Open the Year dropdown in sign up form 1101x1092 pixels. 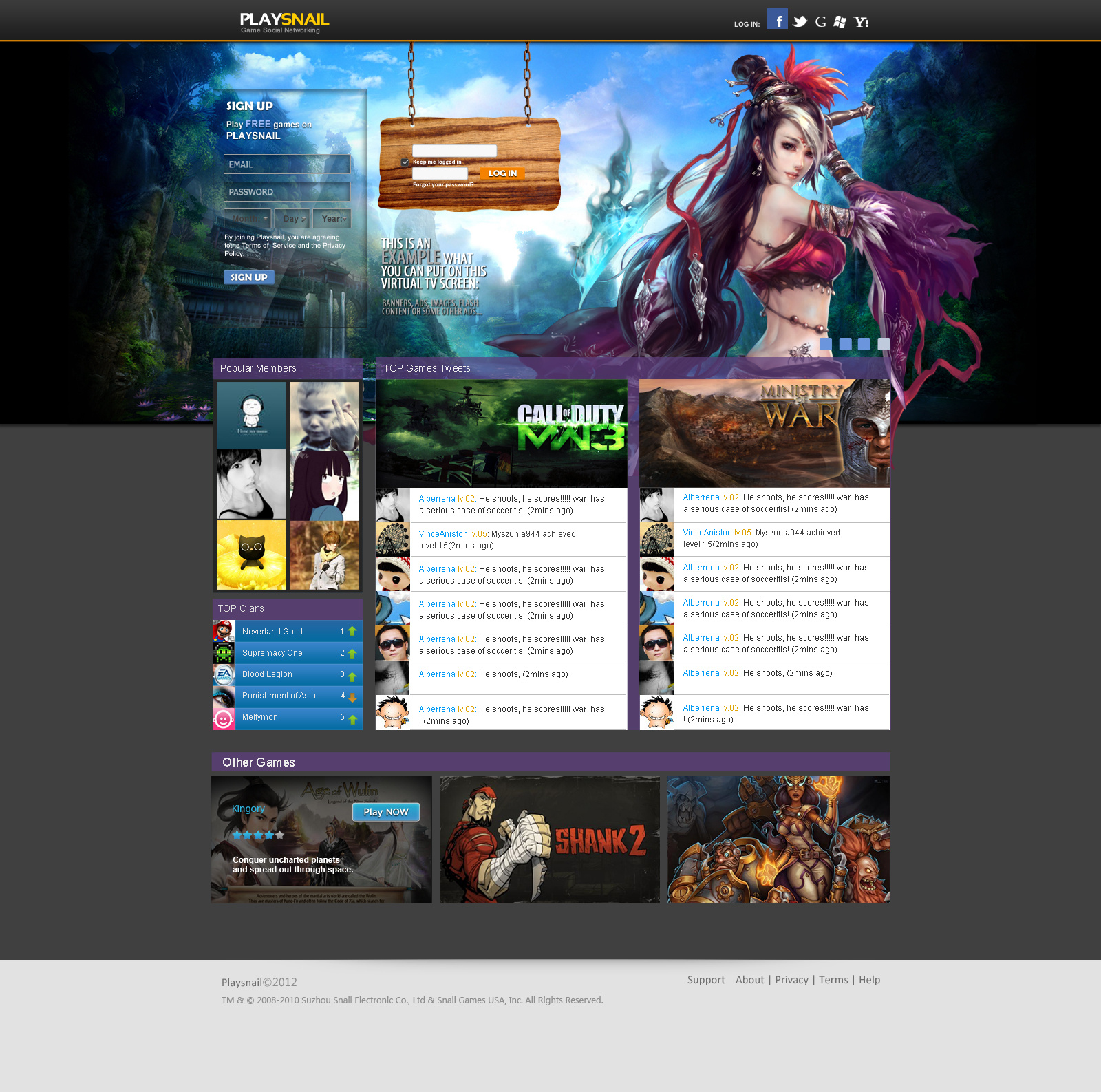(332, 218)
